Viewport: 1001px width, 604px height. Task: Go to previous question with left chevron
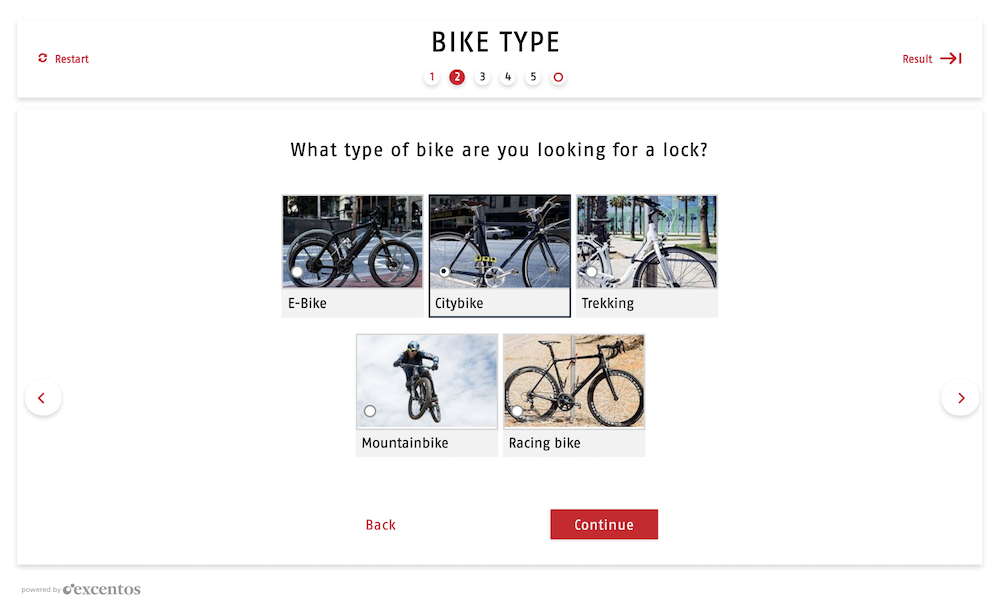point(42,398)
